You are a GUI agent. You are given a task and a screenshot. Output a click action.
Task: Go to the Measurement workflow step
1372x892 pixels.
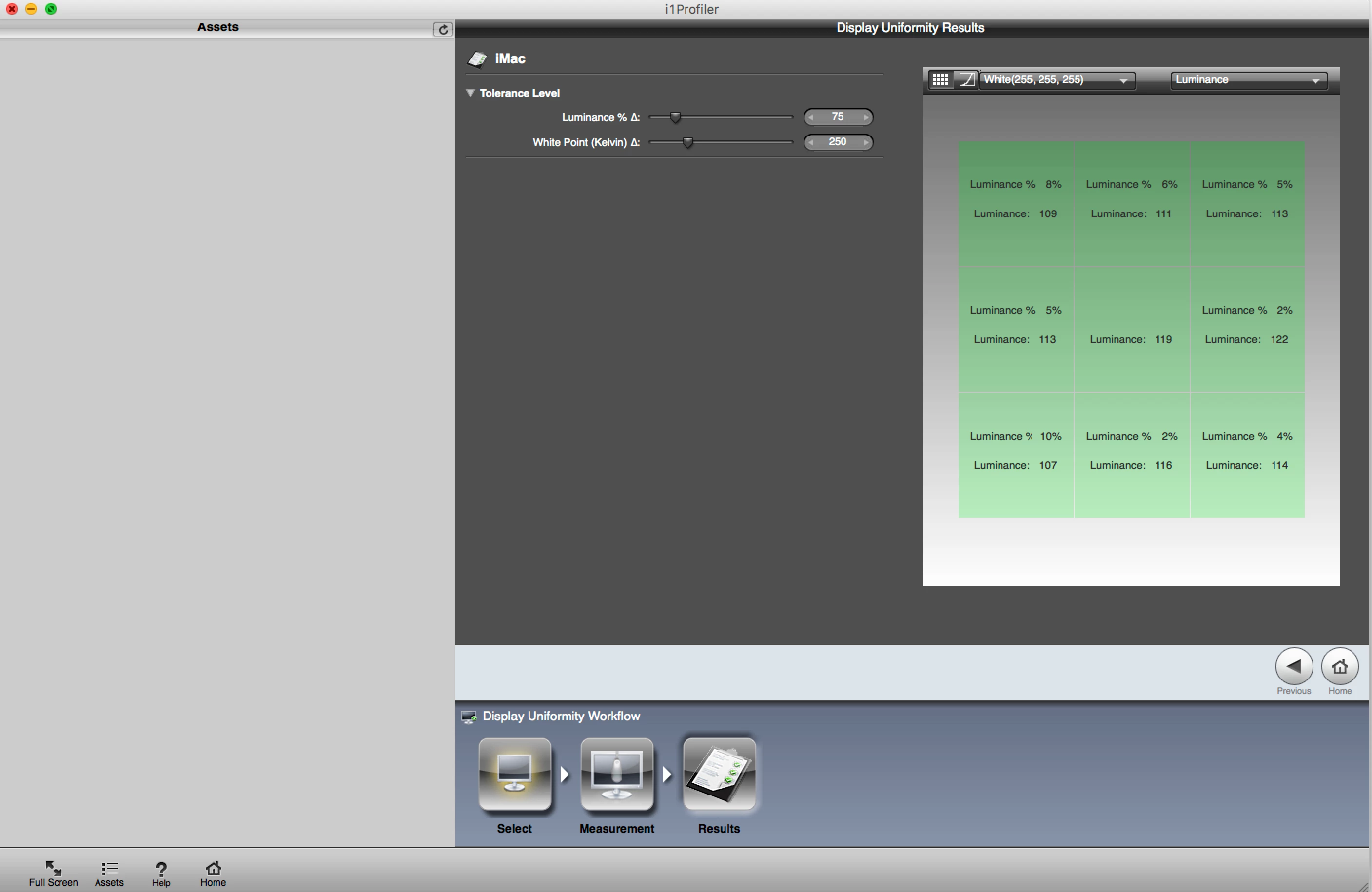point(616,775)
